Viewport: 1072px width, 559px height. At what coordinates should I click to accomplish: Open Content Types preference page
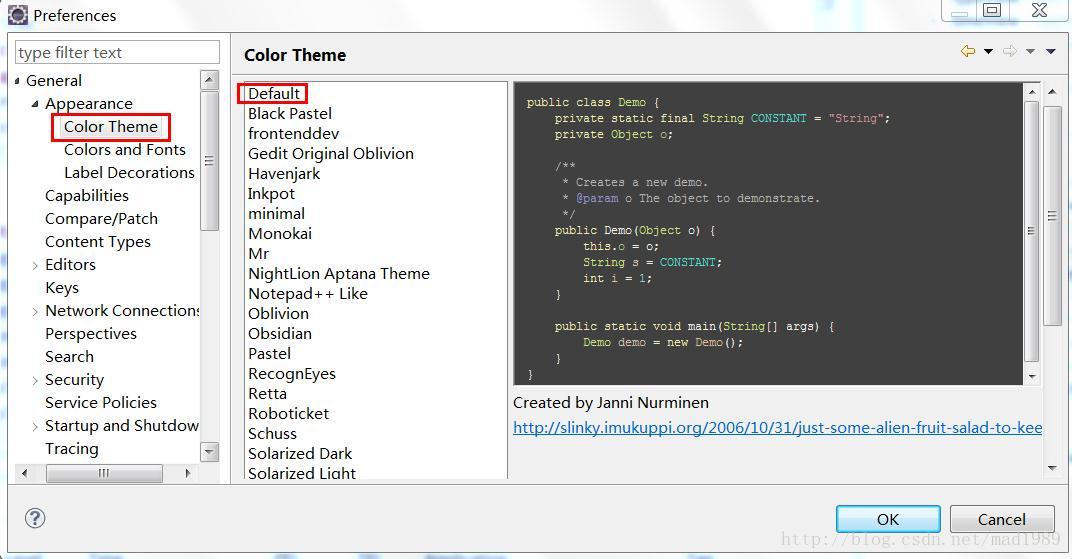click(x=98, y=242)
